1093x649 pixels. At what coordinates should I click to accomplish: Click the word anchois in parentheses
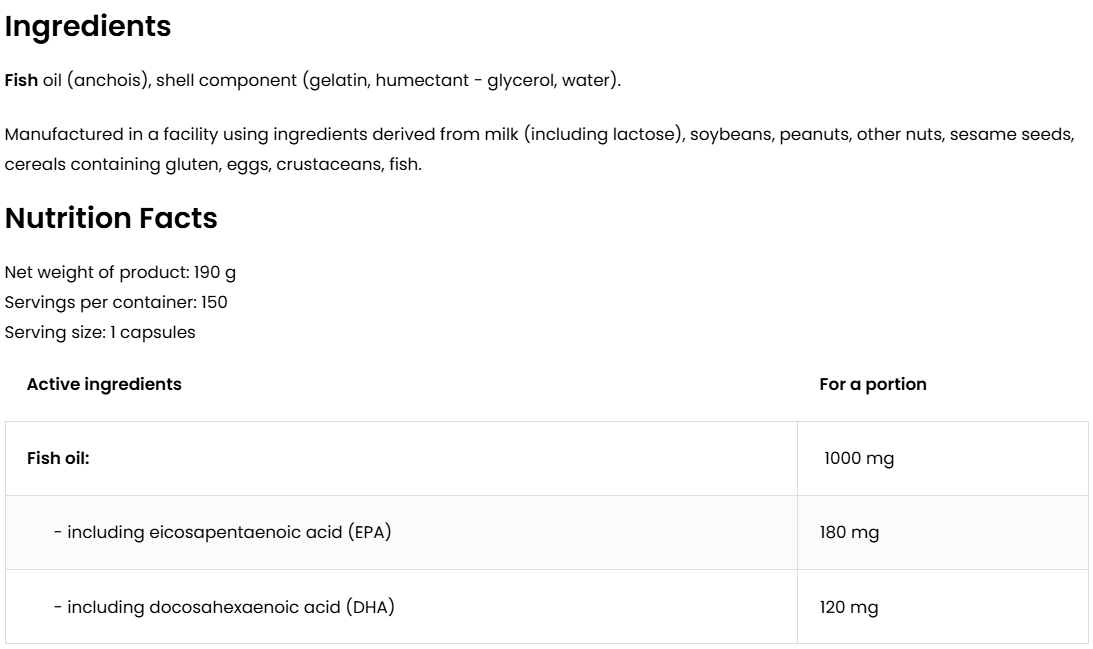[x=114, y=80]
